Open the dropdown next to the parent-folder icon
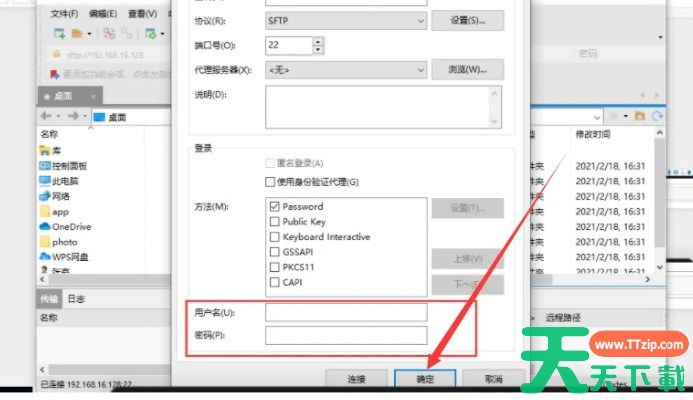Image resolution: width=693 pixels, height=400 pixels. (626, 116)
